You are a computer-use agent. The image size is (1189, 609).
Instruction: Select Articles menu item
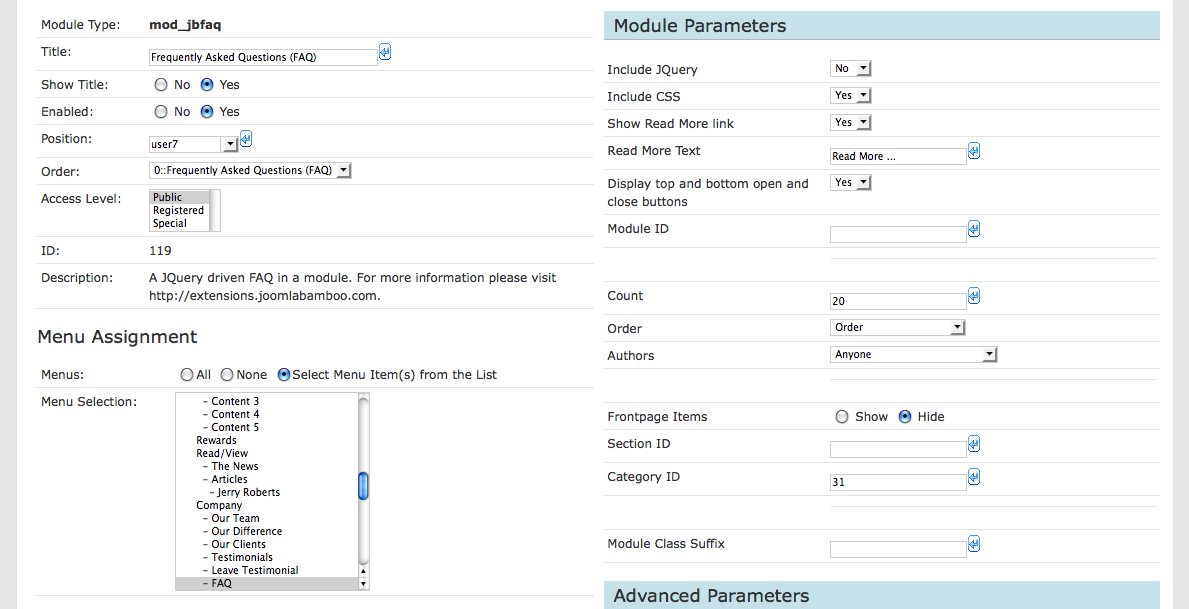pos(266,479)
